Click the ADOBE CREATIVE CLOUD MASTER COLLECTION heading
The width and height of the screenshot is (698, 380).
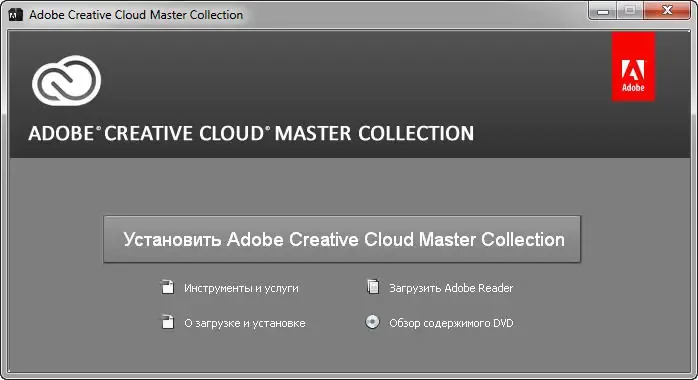click(x=251, y=133)
